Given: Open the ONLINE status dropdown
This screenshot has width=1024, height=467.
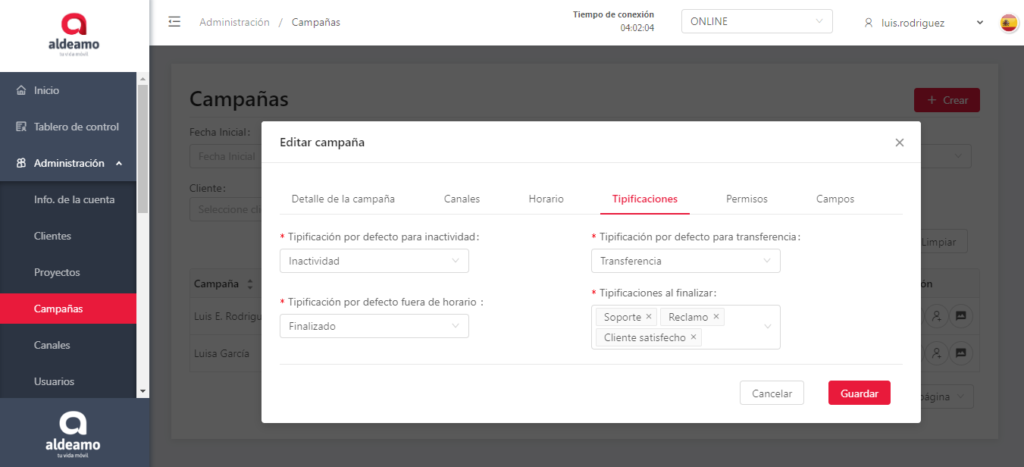Looking at the screenshot, I should (756, 22).
